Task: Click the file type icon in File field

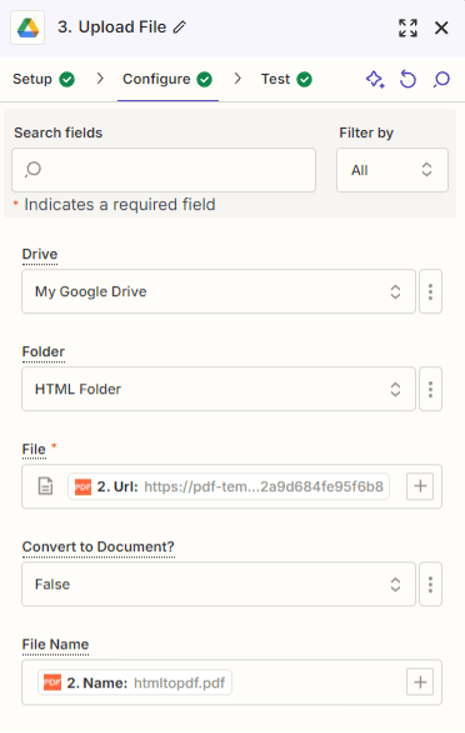Action: 45,486
